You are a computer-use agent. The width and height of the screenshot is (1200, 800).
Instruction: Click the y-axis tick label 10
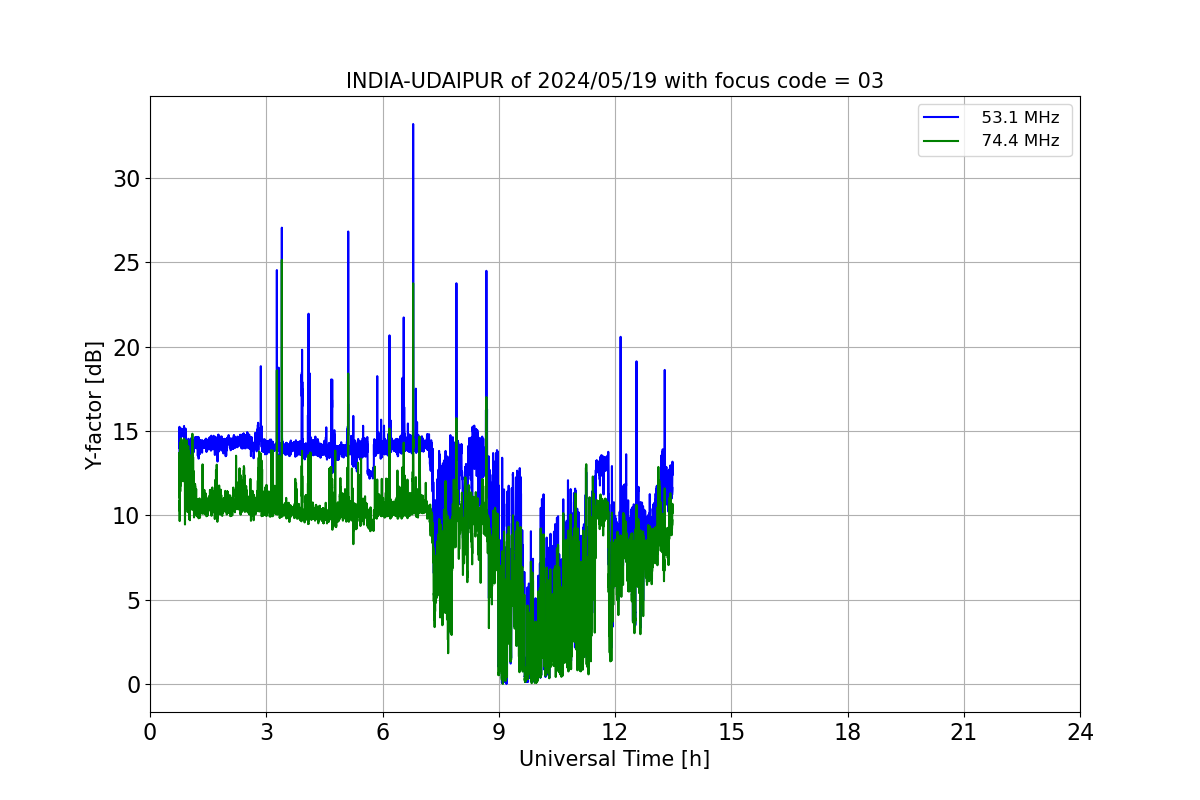pyautogui.click(x=128, y=516)
